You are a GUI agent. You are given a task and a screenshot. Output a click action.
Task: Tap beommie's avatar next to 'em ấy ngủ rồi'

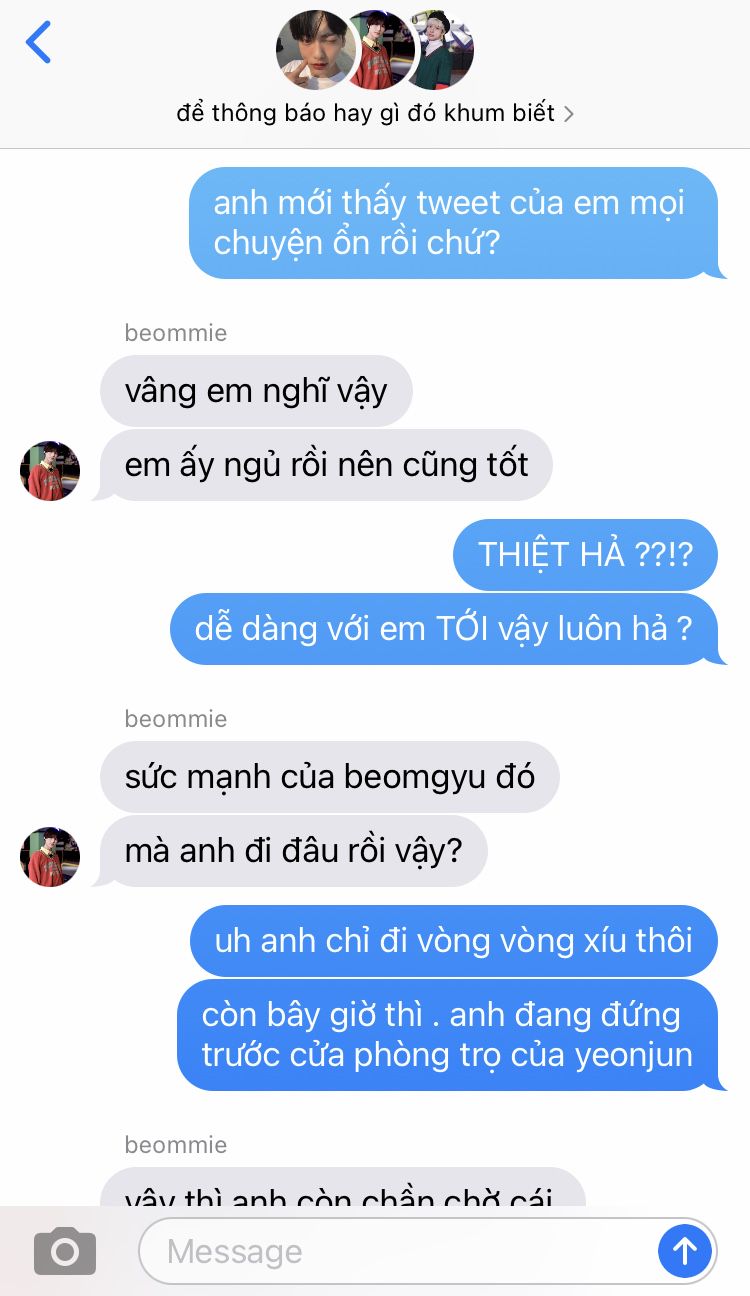click(50, 470)
